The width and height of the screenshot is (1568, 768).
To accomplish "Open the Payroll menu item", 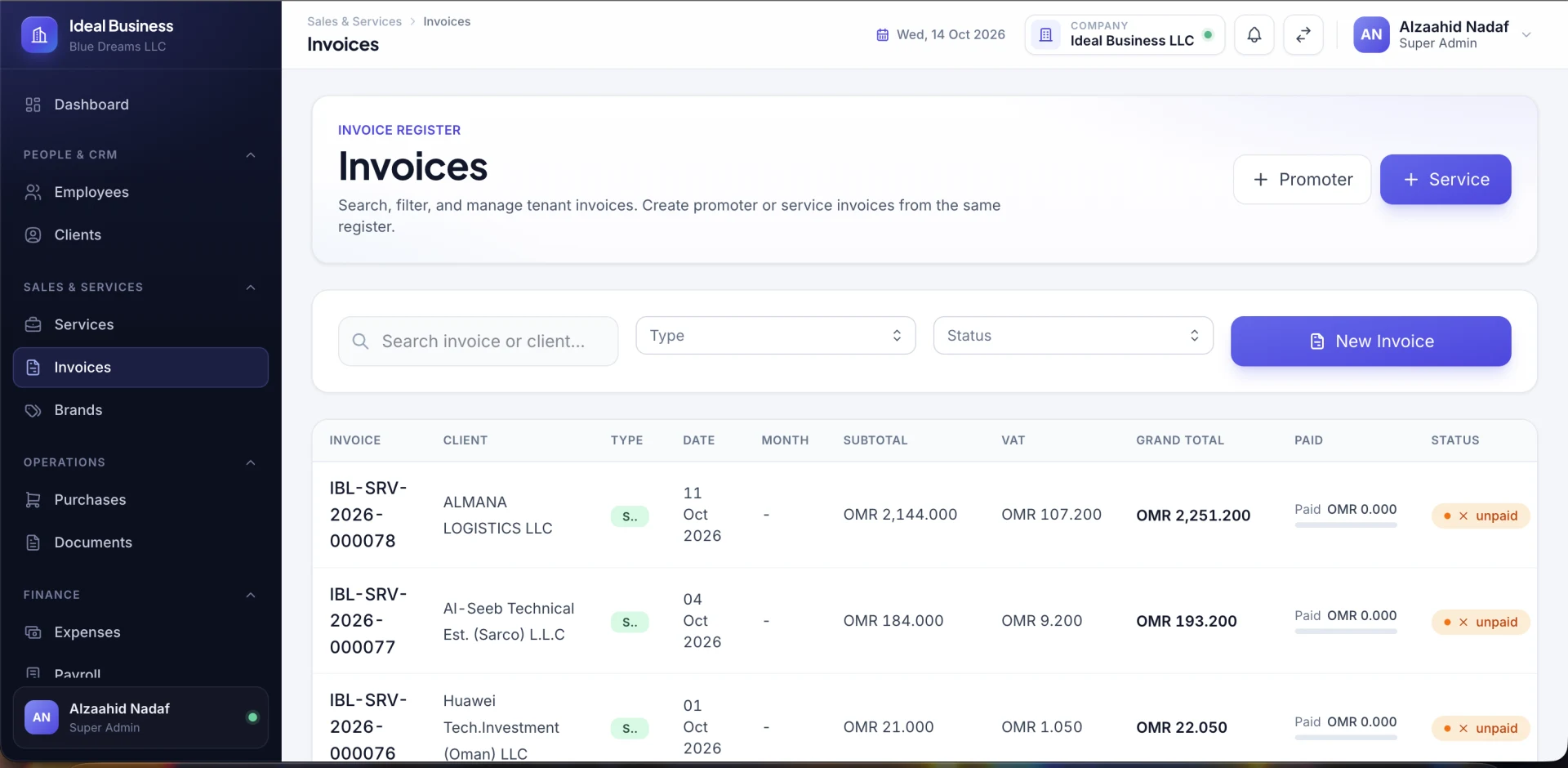I will pyautogui.click(x=140, y=674).
